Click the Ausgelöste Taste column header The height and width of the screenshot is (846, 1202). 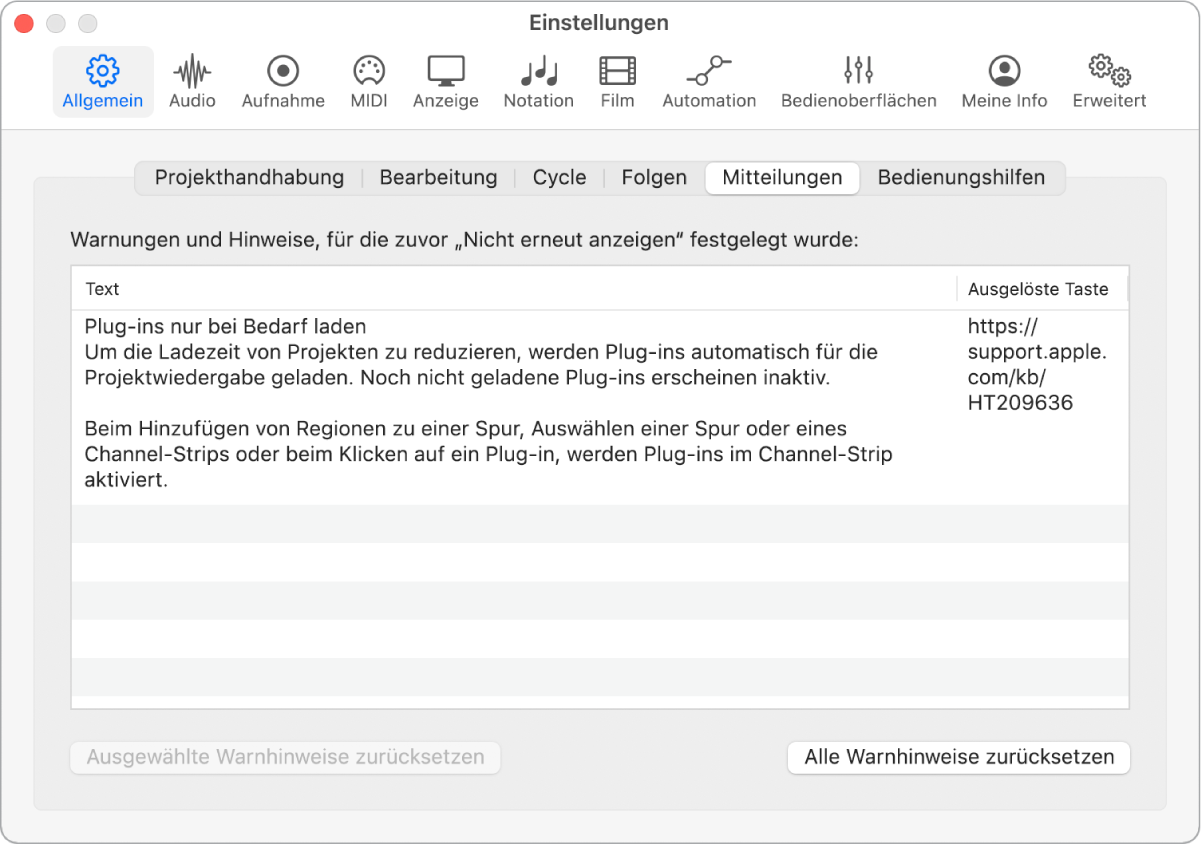pos(1042,289)
